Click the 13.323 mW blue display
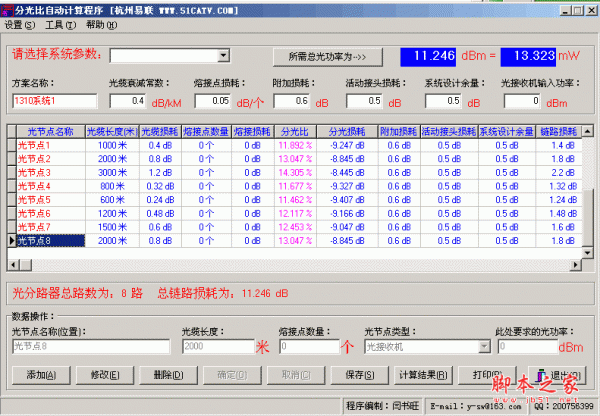600x416 pixels. coord(528,57)
